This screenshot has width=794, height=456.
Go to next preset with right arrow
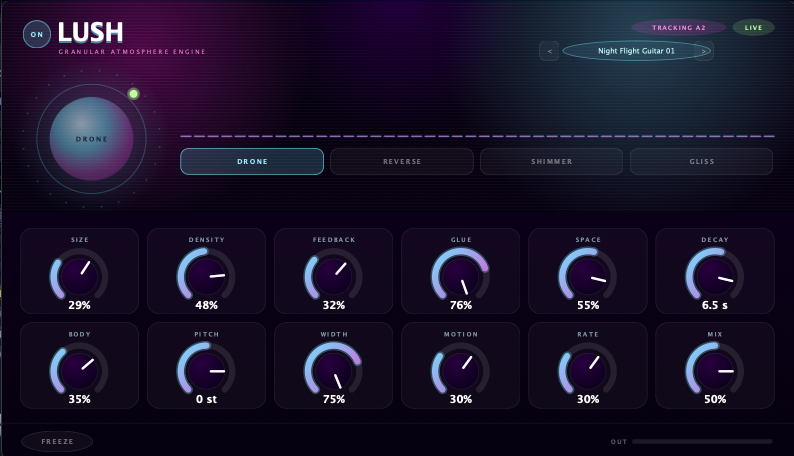pyautogui.click(x=704, y=51)
